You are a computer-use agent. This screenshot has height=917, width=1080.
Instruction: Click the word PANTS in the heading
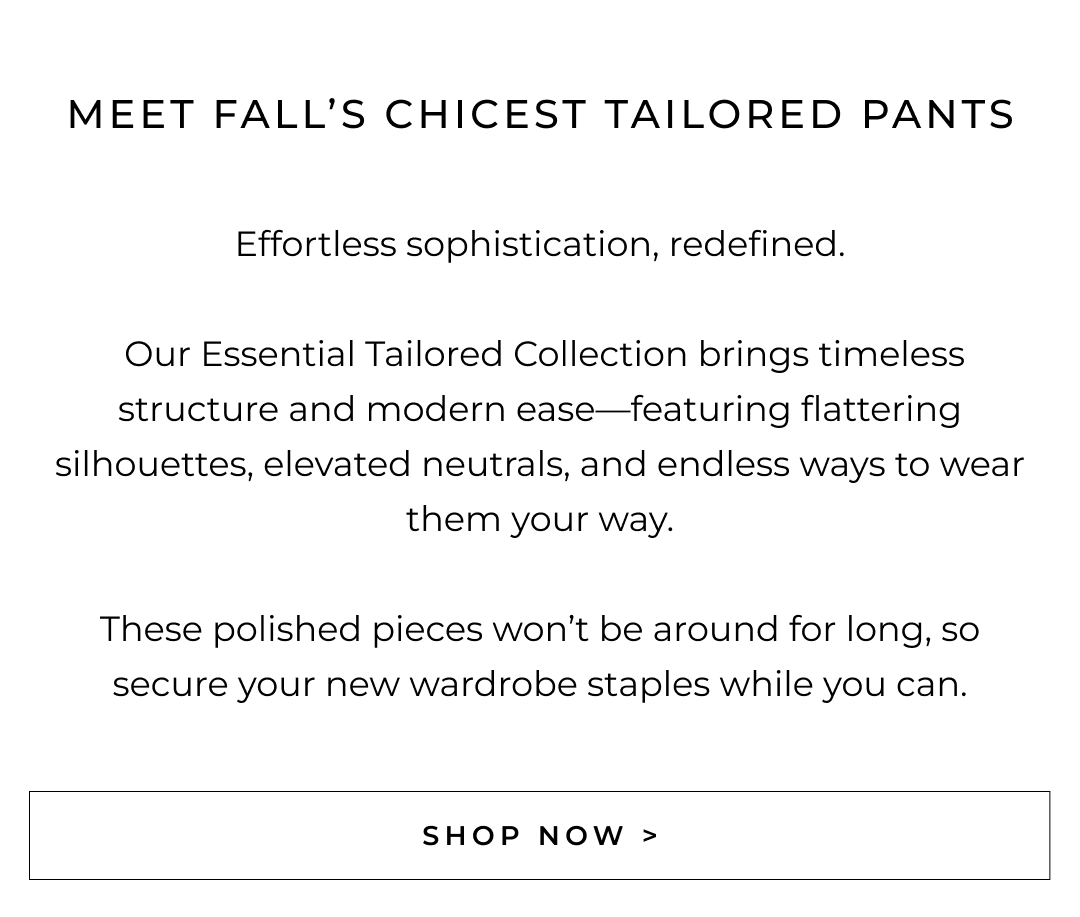pos(939,115)
